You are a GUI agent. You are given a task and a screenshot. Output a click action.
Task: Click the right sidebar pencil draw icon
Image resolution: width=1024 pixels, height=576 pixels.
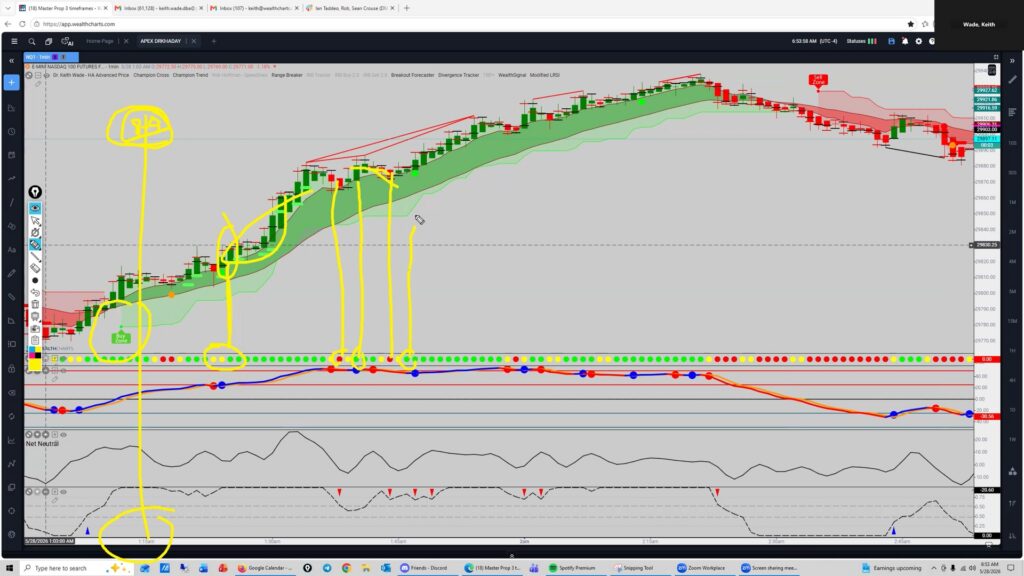1012,80
